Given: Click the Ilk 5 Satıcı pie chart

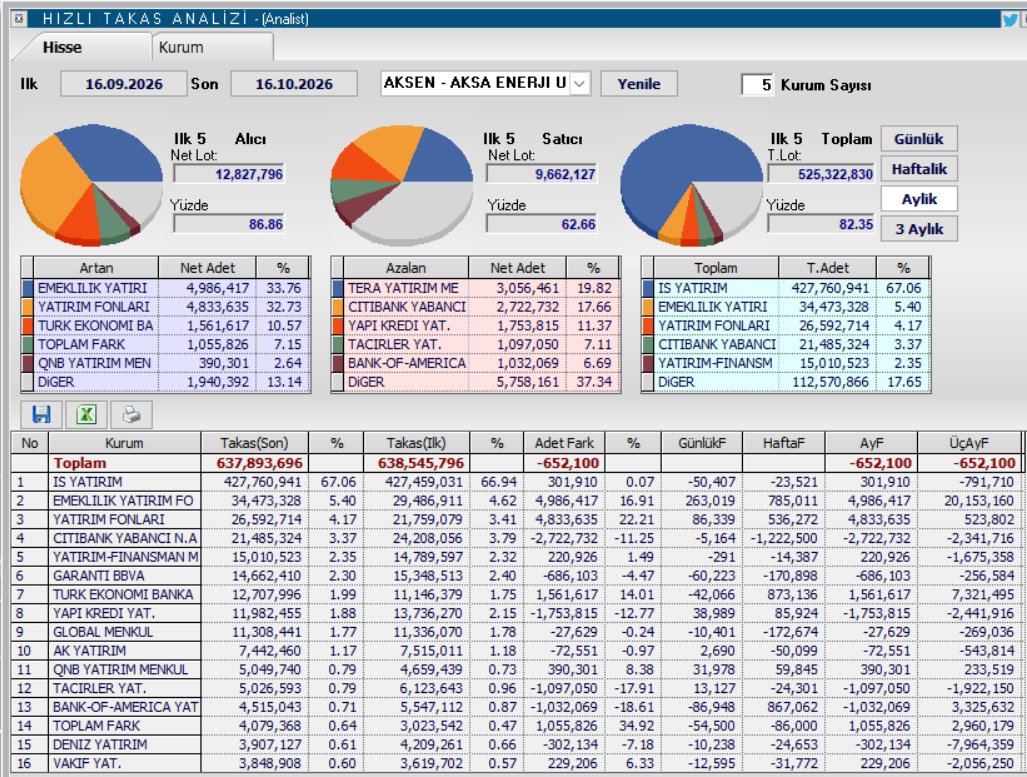Looking at the screenshot, I should click(401, 185).
